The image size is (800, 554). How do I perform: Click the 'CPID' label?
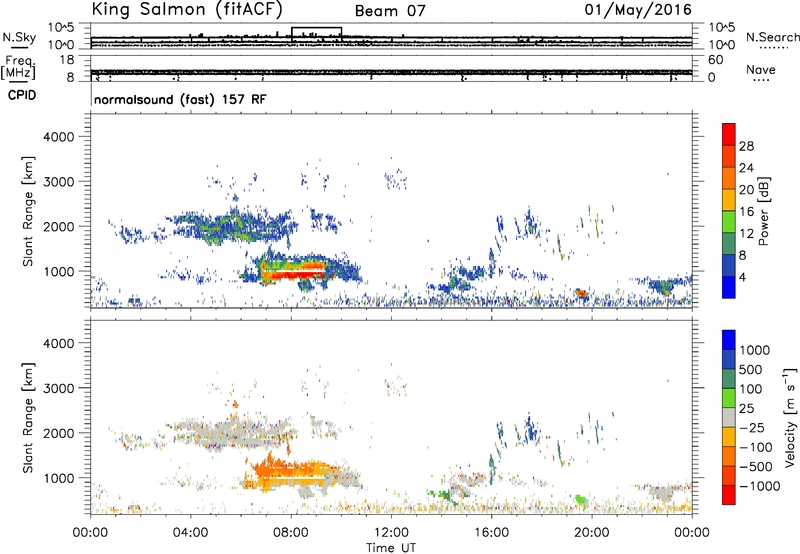pos(21,95)
